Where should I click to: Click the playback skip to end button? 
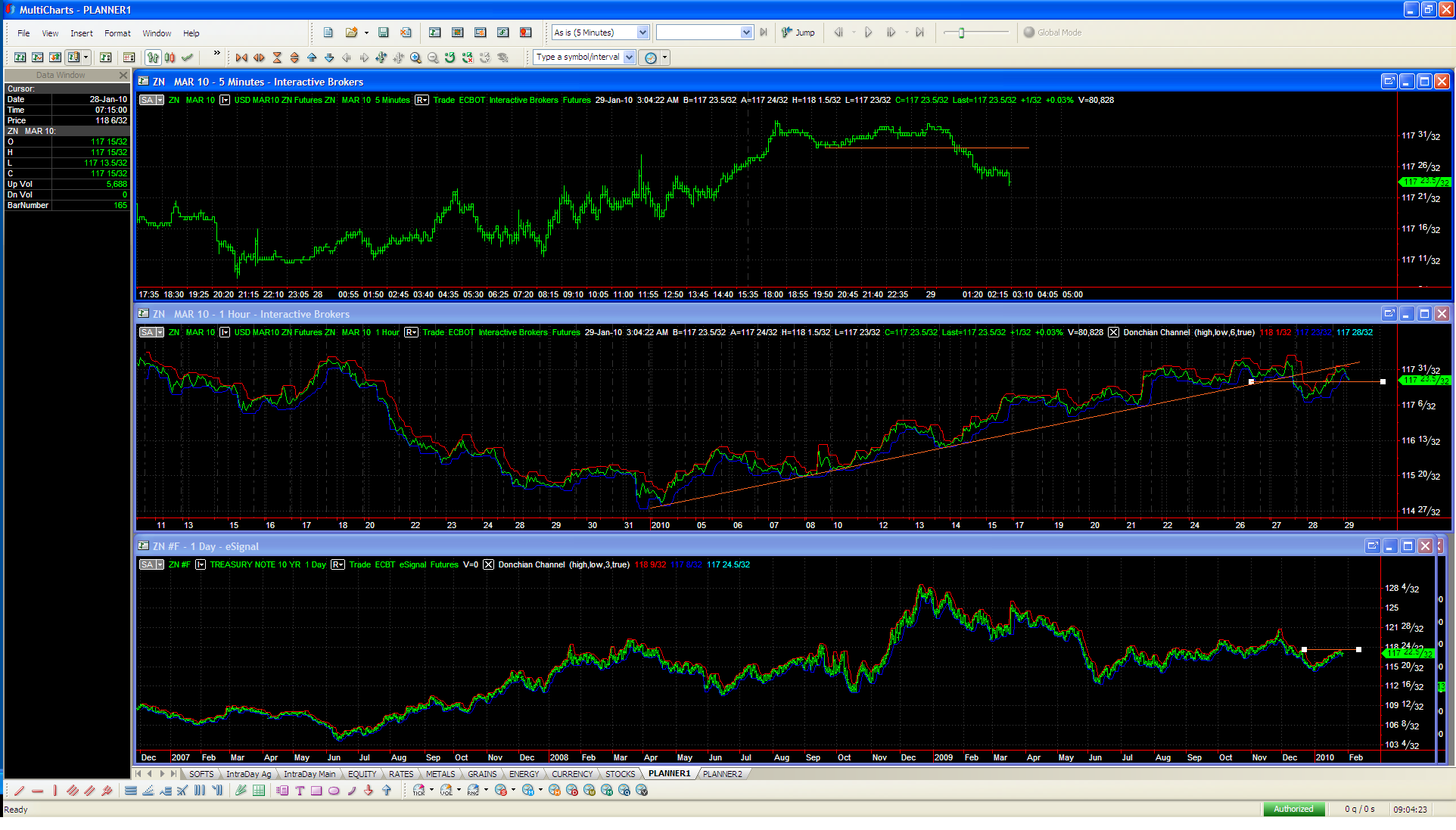click(919, 33)
